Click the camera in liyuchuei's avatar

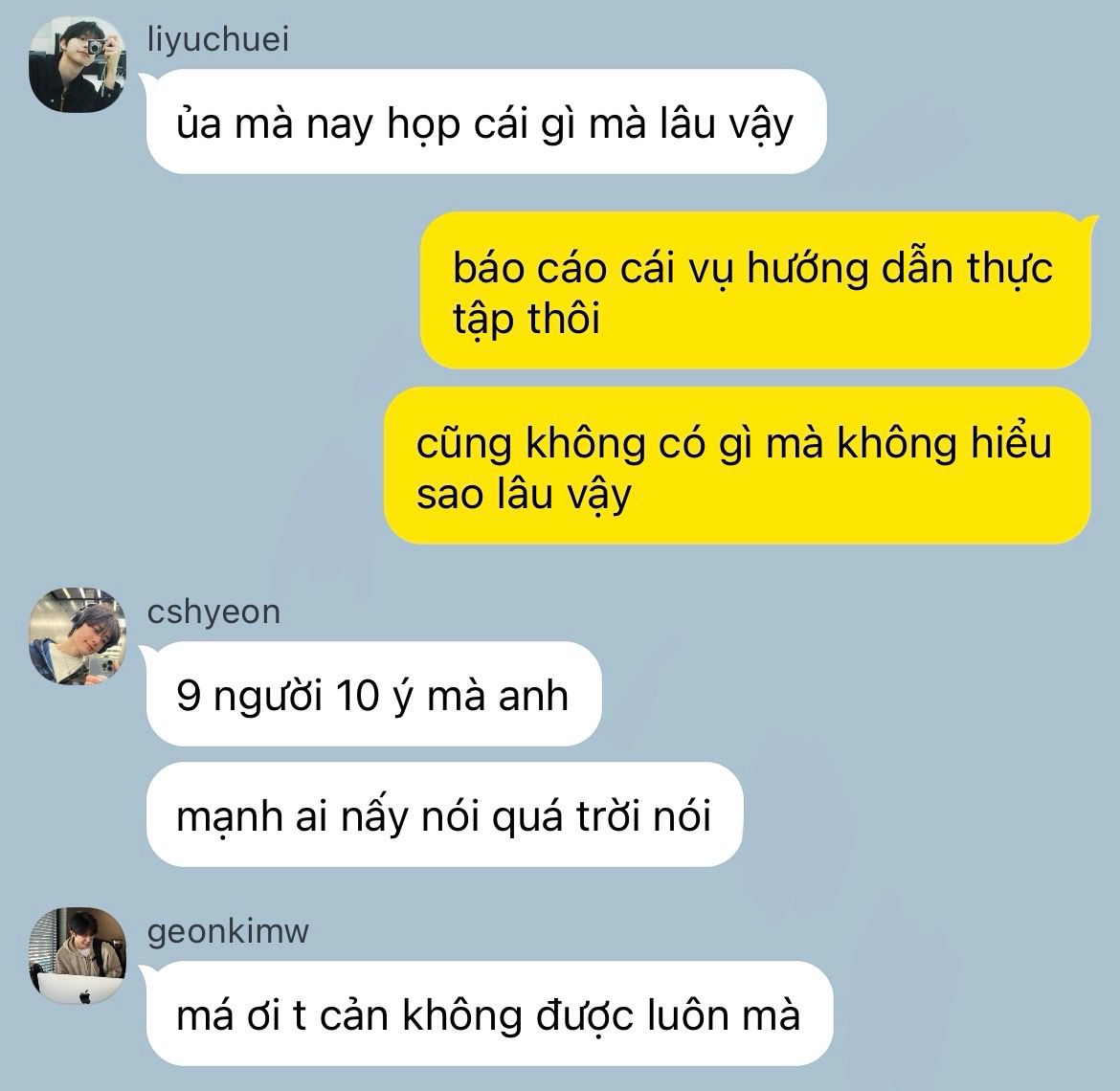(x=95, y=48)
